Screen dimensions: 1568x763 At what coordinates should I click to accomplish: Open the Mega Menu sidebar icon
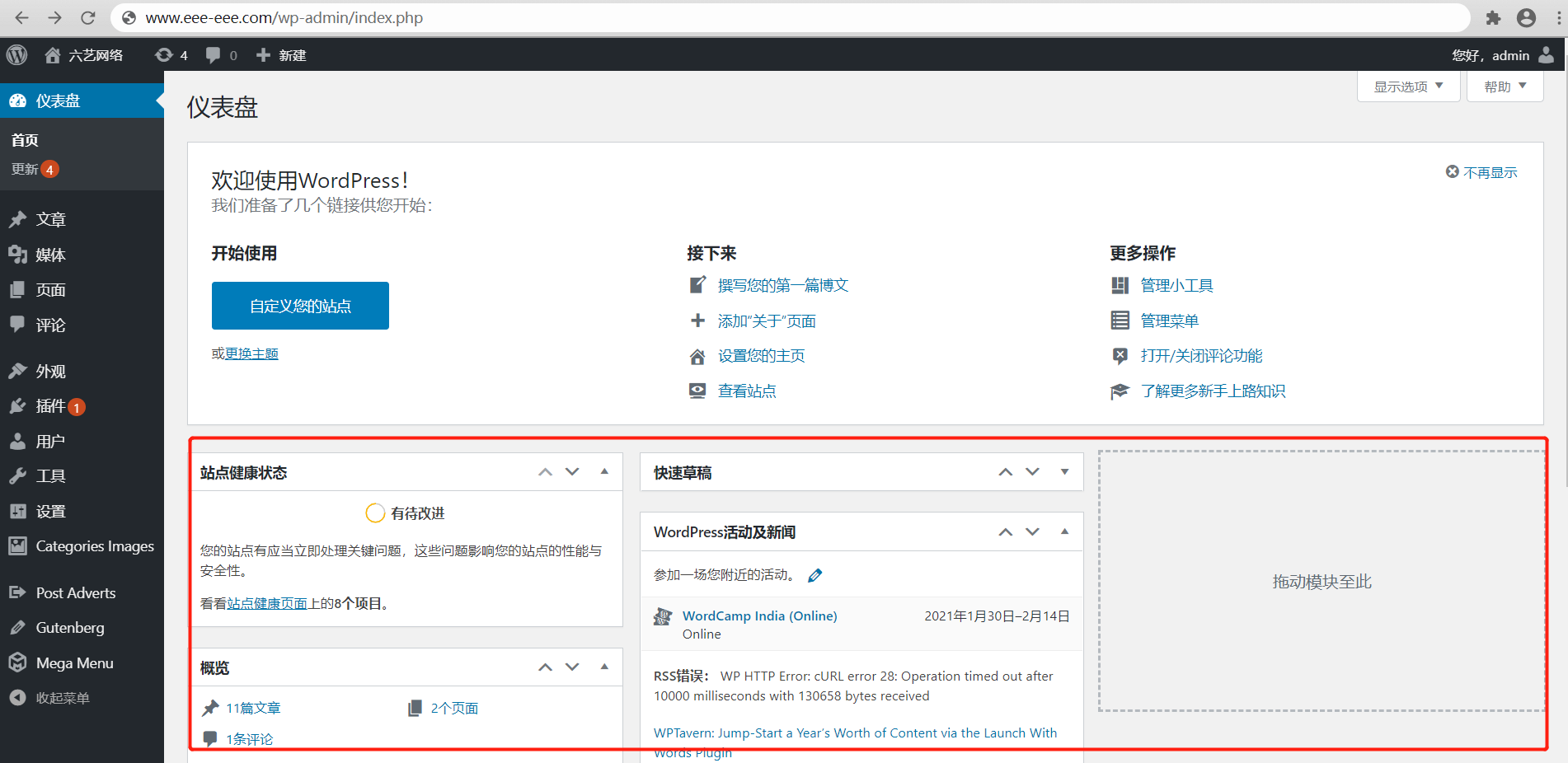[18, 662]
